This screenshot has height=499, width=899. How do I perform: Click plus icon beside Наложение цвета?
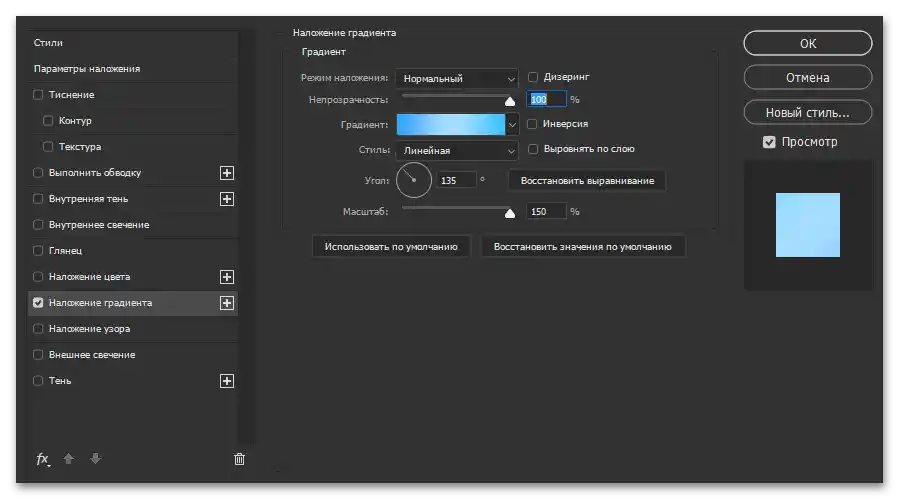tap(226, 277)
